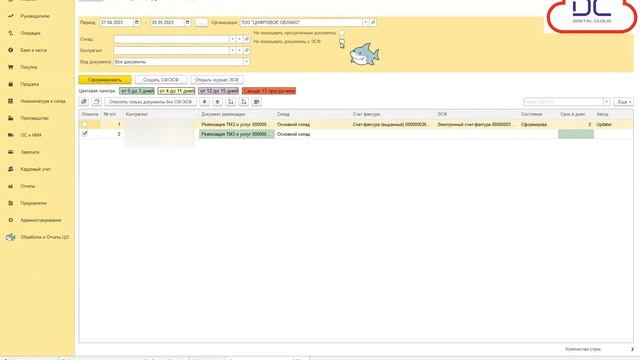Open the Покупка section
The image size is (640, 360).
(29, 67)
